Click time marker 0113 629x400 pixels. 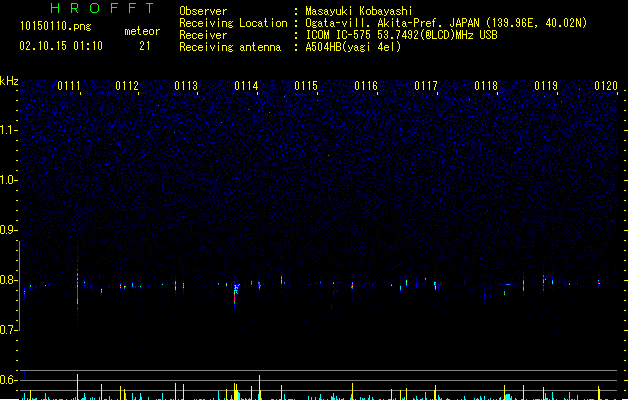[x=186, y=86]
